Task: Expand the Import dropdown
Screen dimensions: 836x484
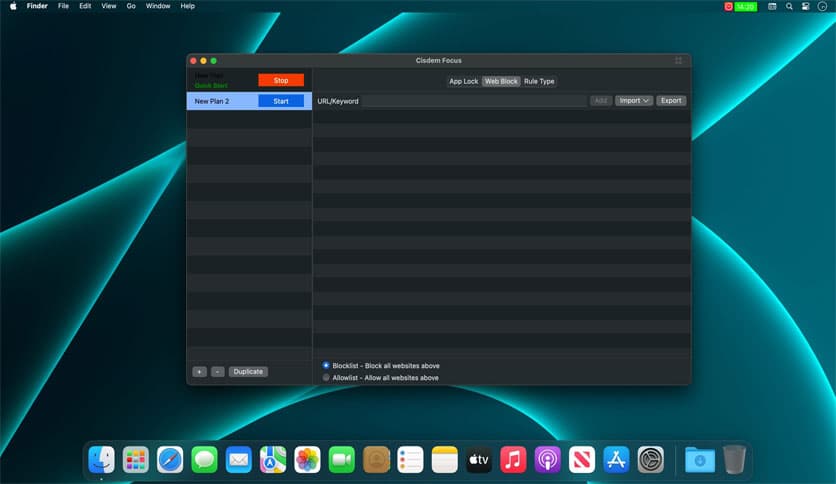Action: click(x=634, y=101)
